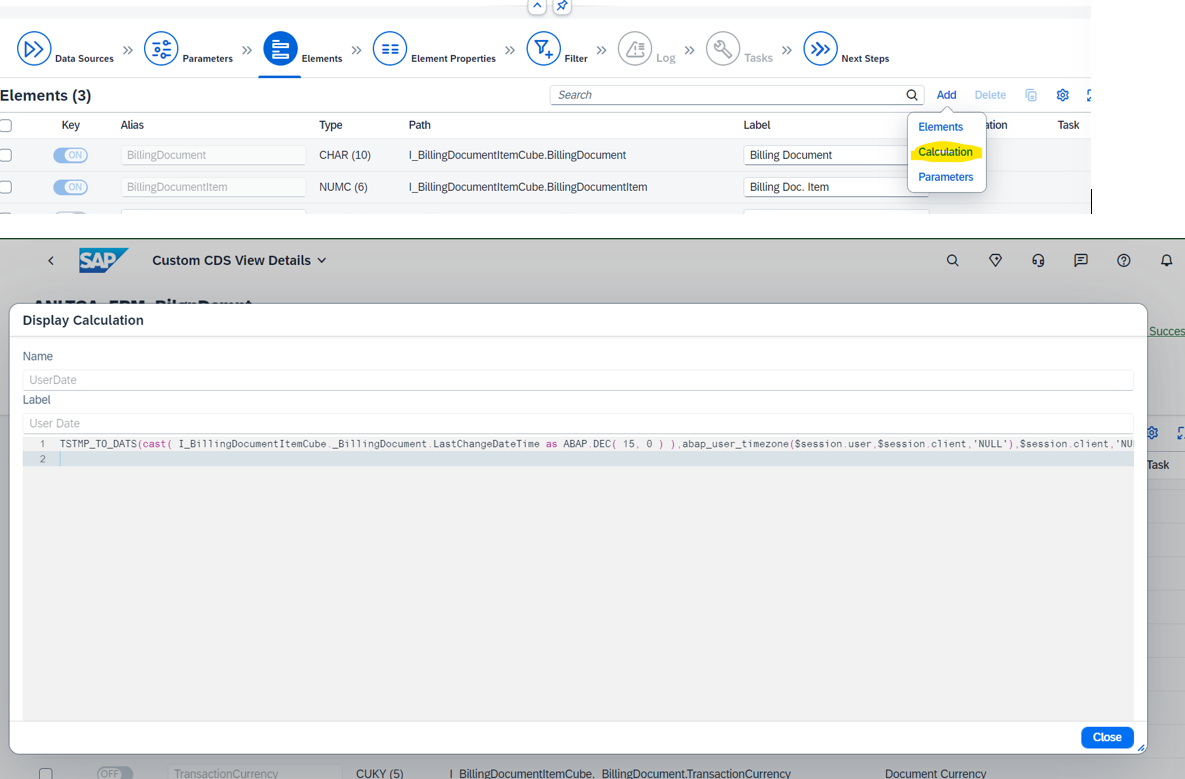Click the Elements (3) heading
Viewport: 1185px width, 779px height.
(x=45, y=95)
